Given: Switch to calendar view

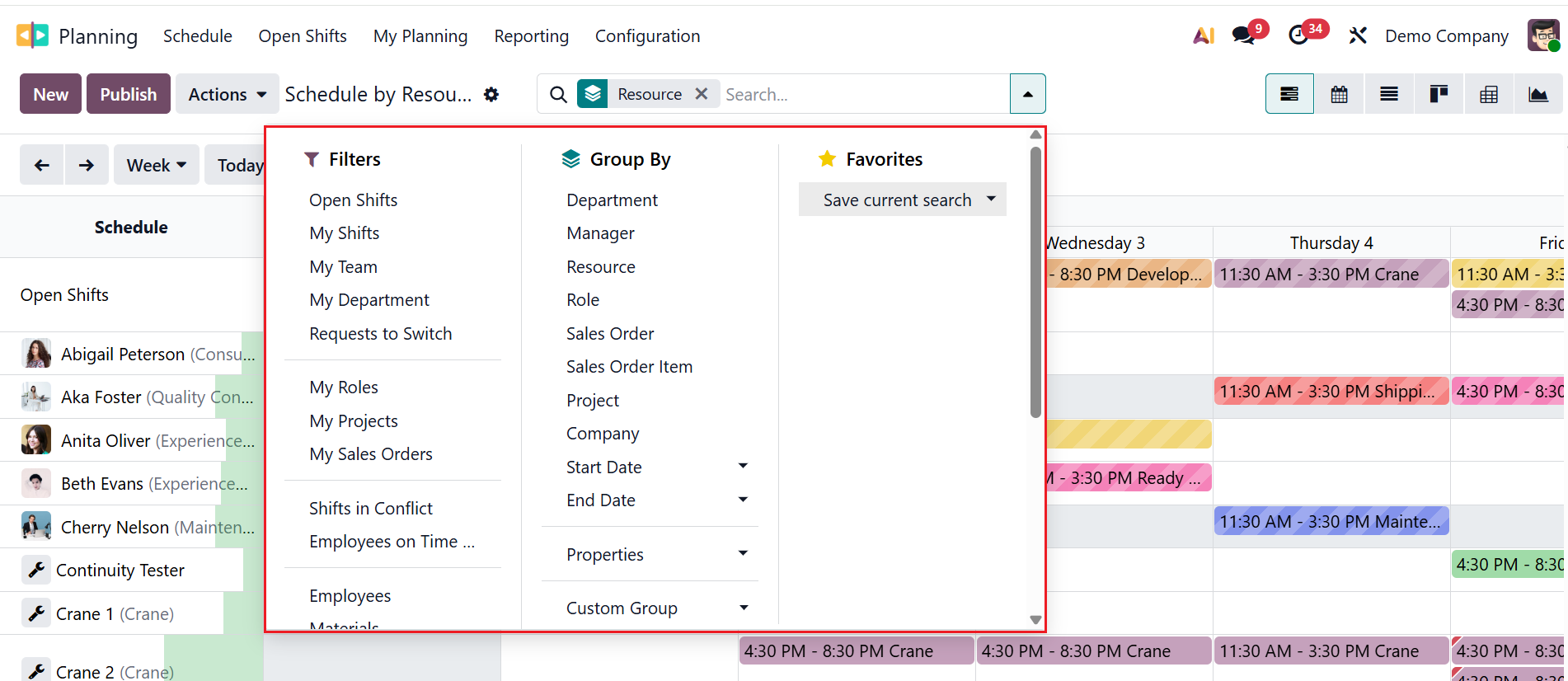Looking at the screenshot, I should (x=1340, y=94).
